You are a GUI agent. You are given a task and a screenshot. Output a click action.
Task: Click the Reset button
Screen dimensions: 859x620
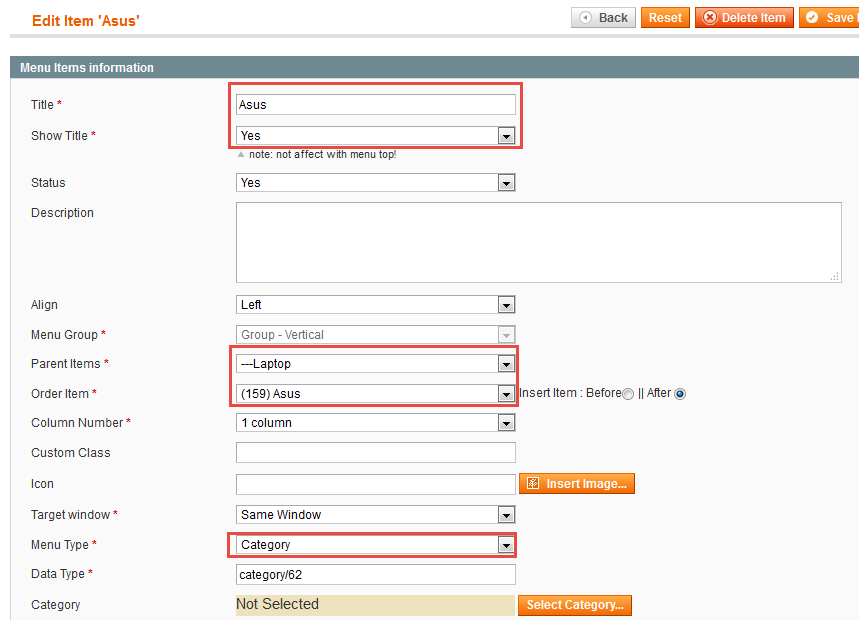665,18
